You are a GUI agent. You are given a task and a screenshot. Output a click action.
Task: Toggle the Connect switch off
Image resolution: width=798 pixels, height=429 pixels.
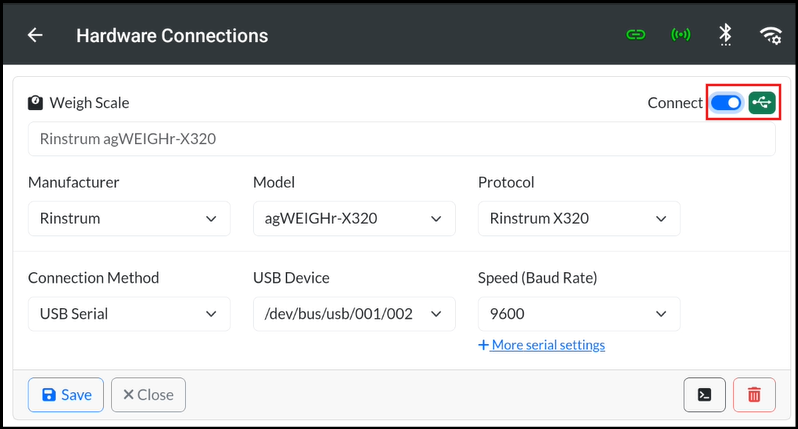726,103
